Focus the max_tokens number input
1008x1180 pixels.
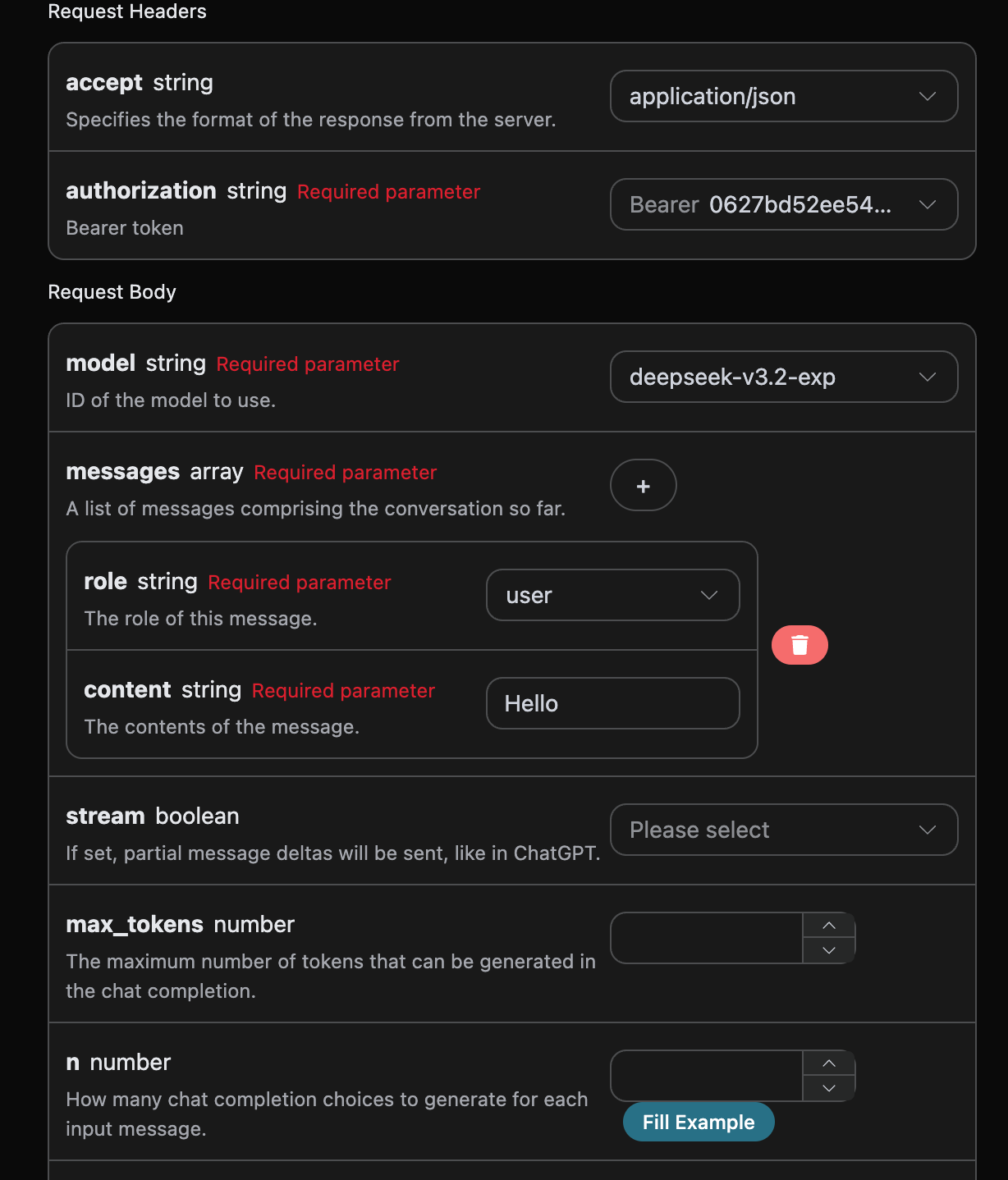click(x=707, y=938)
